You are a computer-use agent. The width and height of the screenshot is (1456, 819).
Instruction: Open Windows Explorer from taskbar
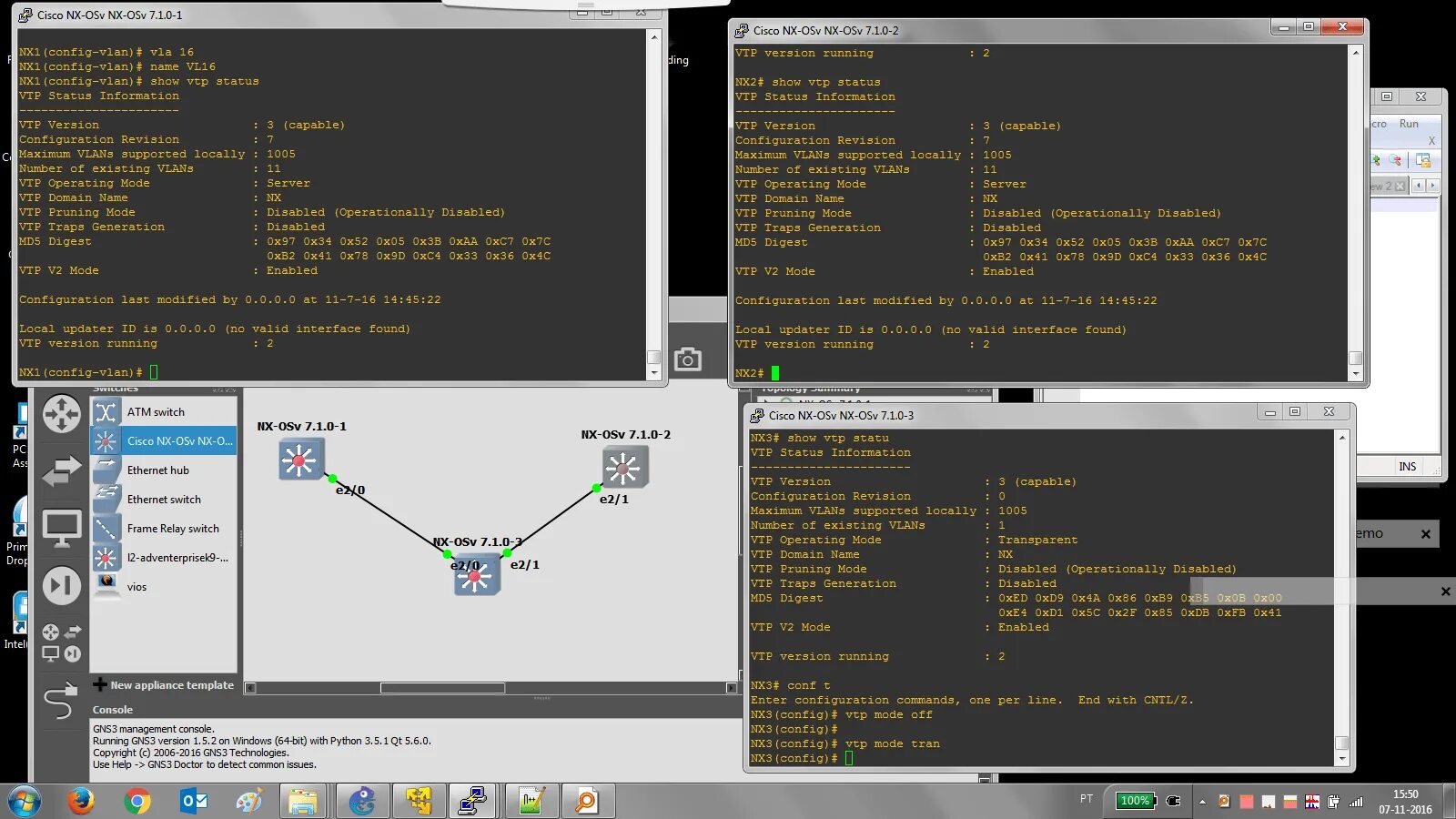pos(303,802)
